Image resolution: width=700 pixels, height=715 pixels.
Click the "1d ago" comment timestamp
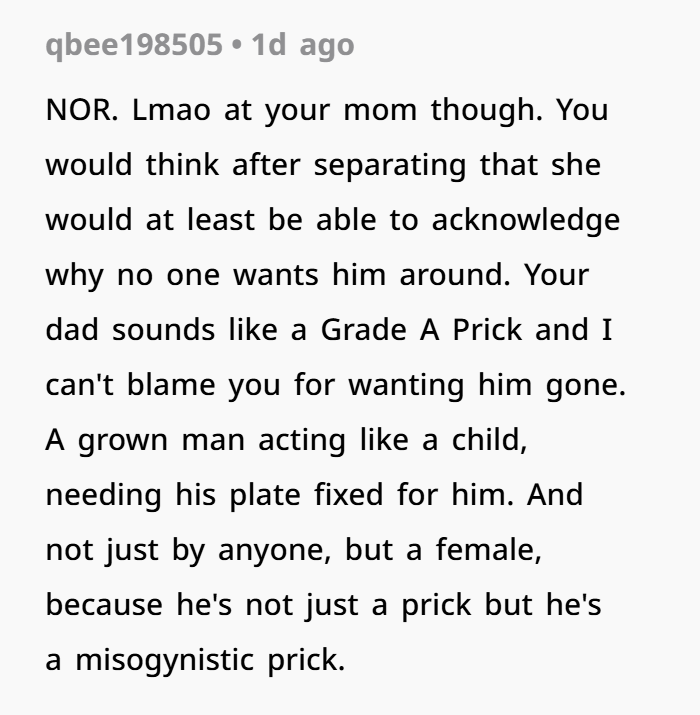tap(303, 46)
